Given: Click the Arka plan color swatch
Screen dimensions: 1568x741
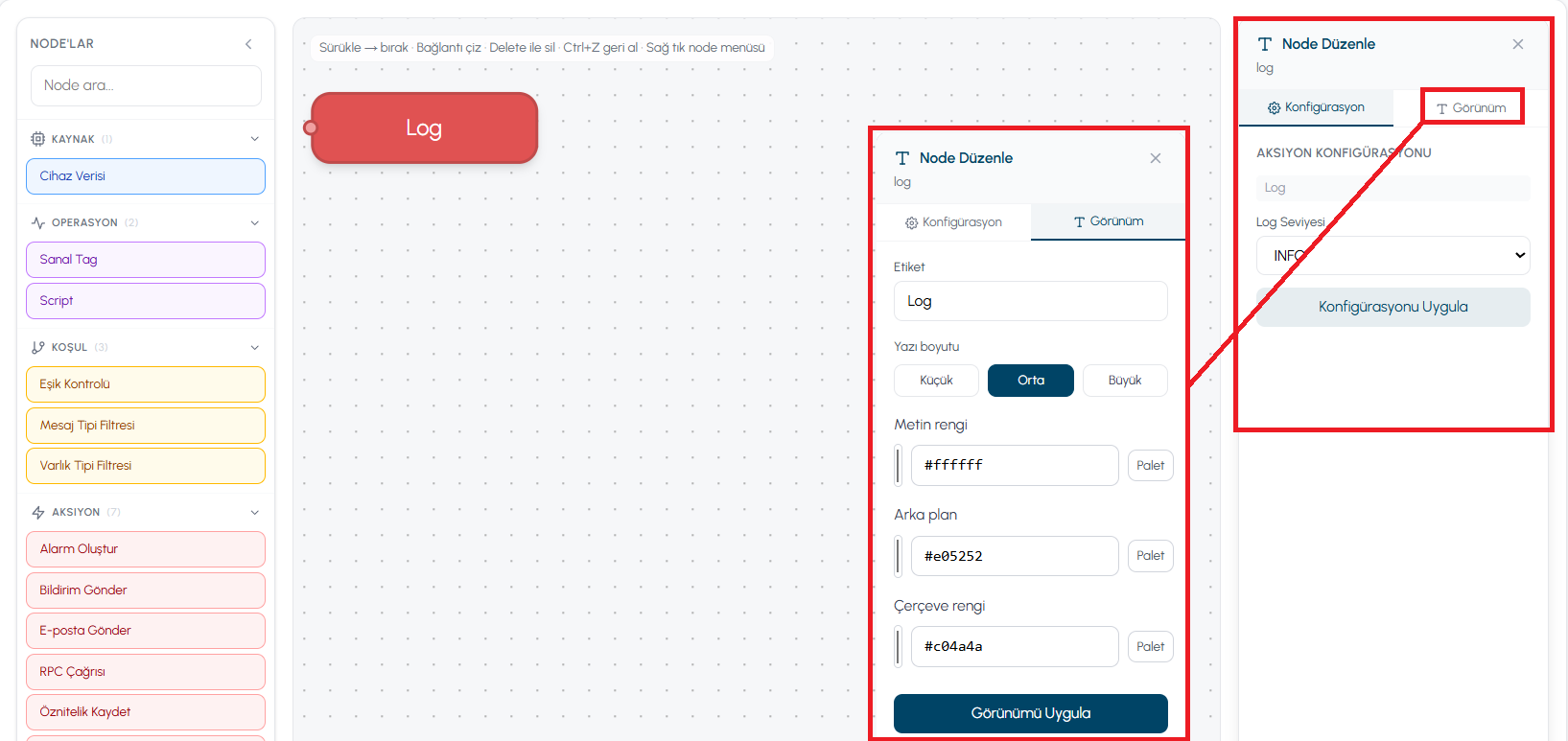Looking at the screenshot, I should 899,556.
